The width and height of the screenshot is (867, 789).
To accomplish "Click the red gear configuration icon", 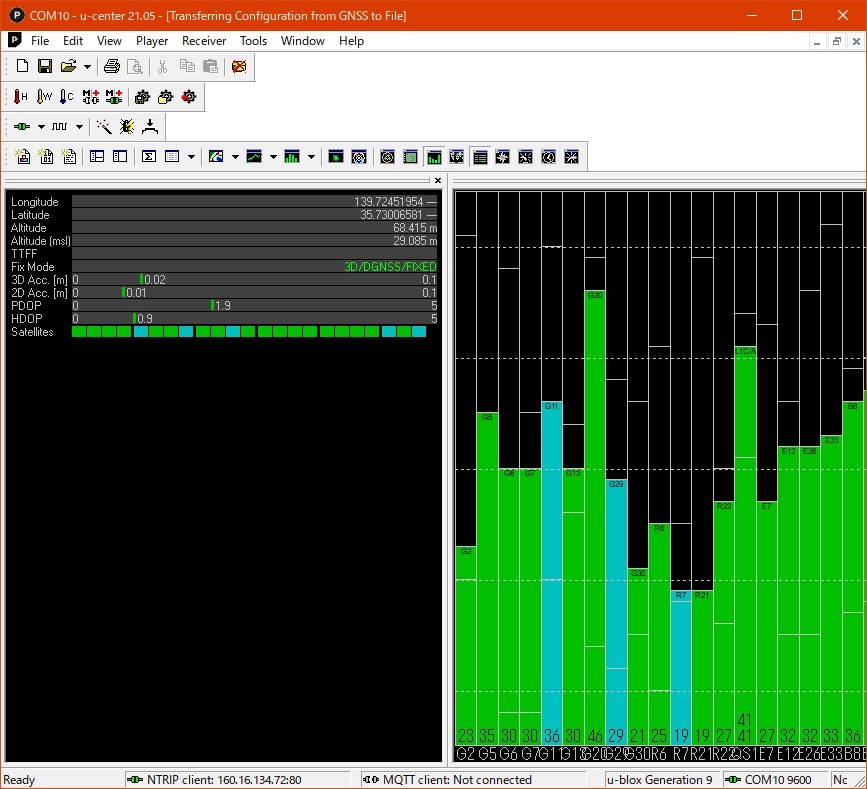I will click(x=189, y=97).
